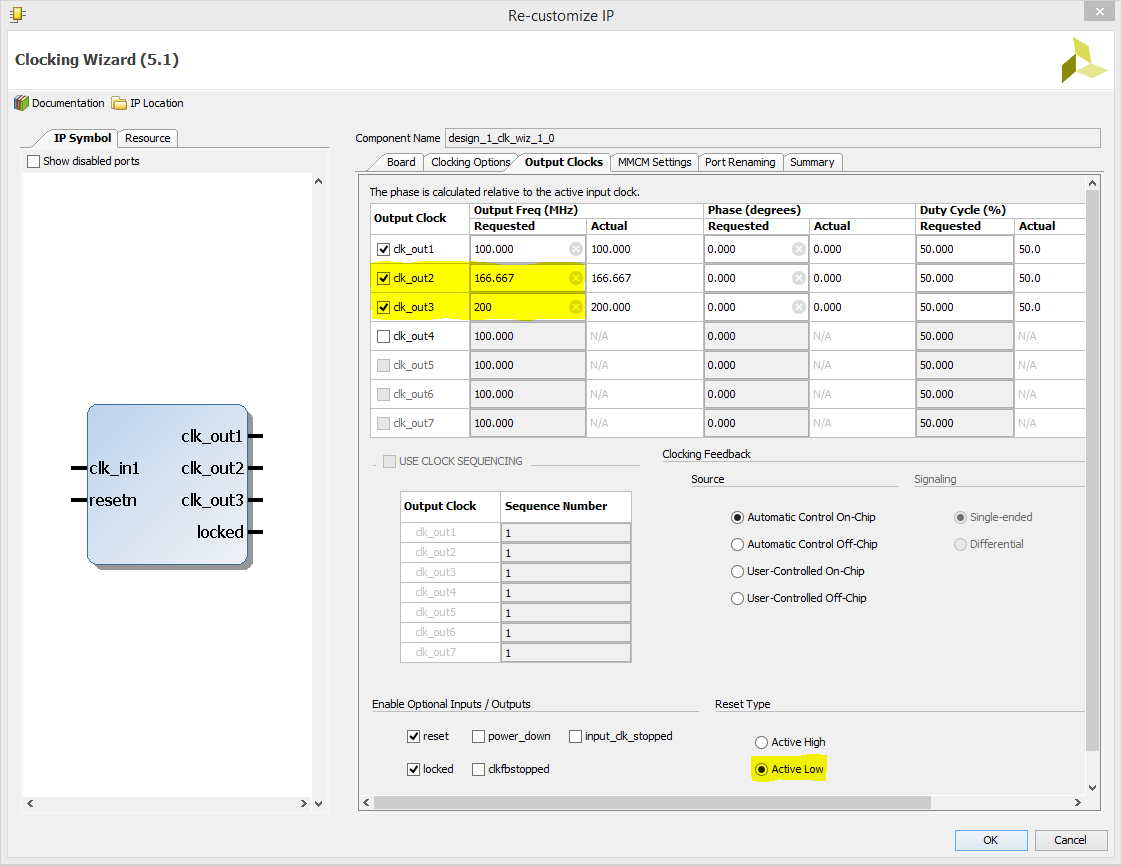Clear the clk_out3 requested frequency value
The height and width of the screenshot is (866, 1122).
[575, 307]
